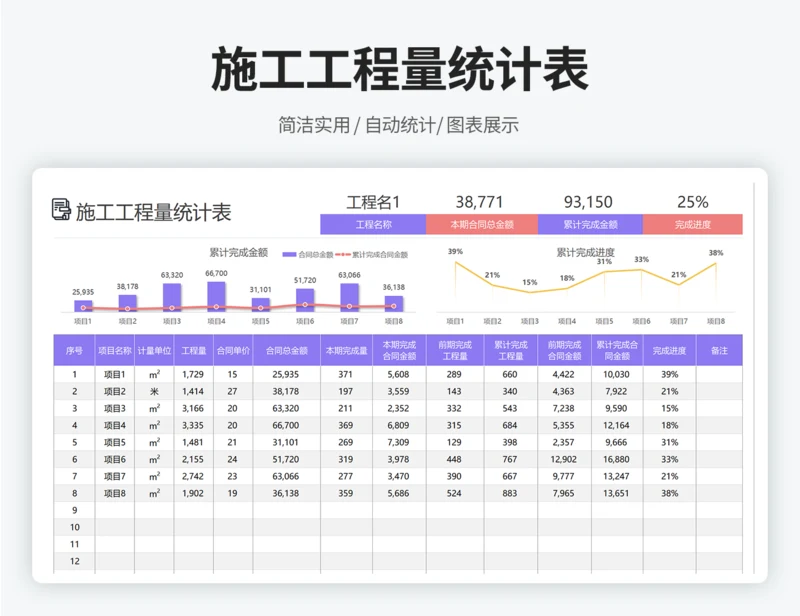
Task: Select the 工程量 column header
Action: 194,351
